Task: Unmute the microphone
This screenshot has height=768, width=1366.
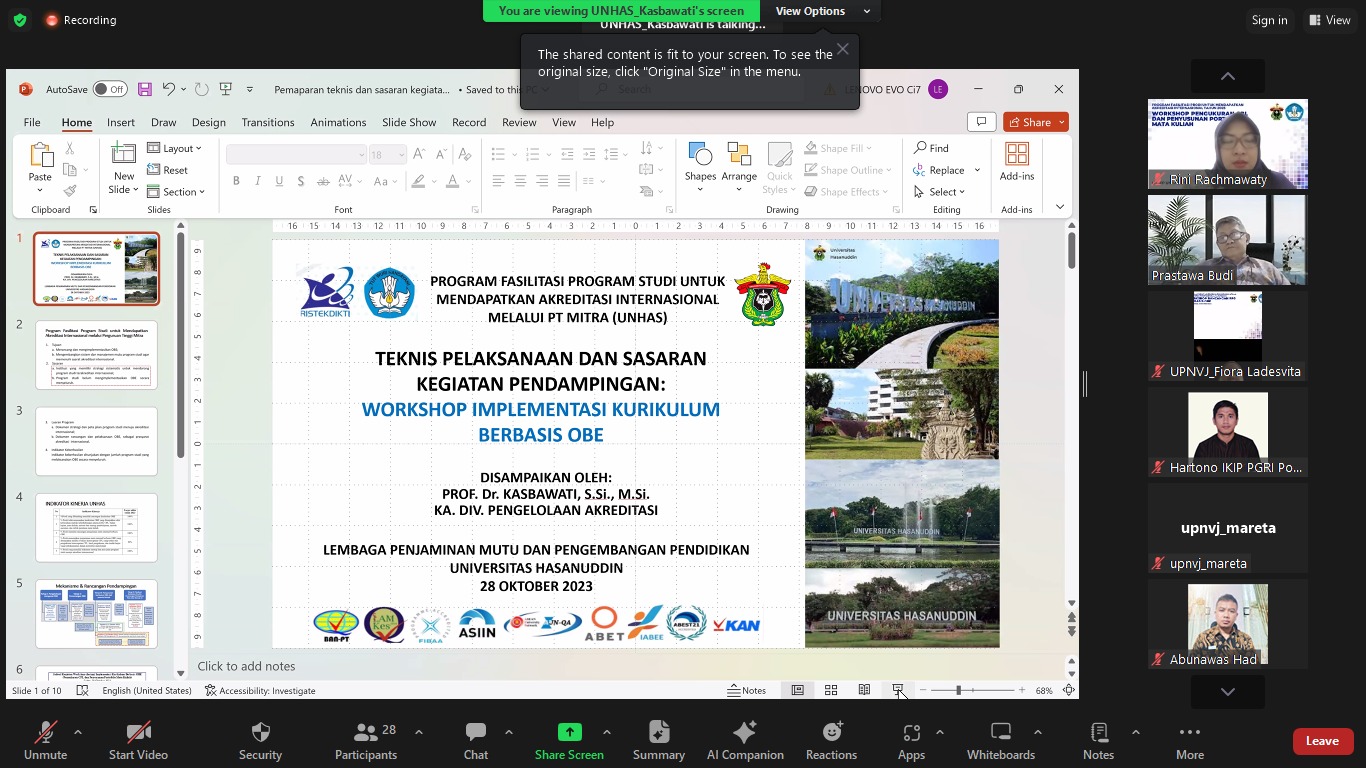Action: click(x=45, y=741)
